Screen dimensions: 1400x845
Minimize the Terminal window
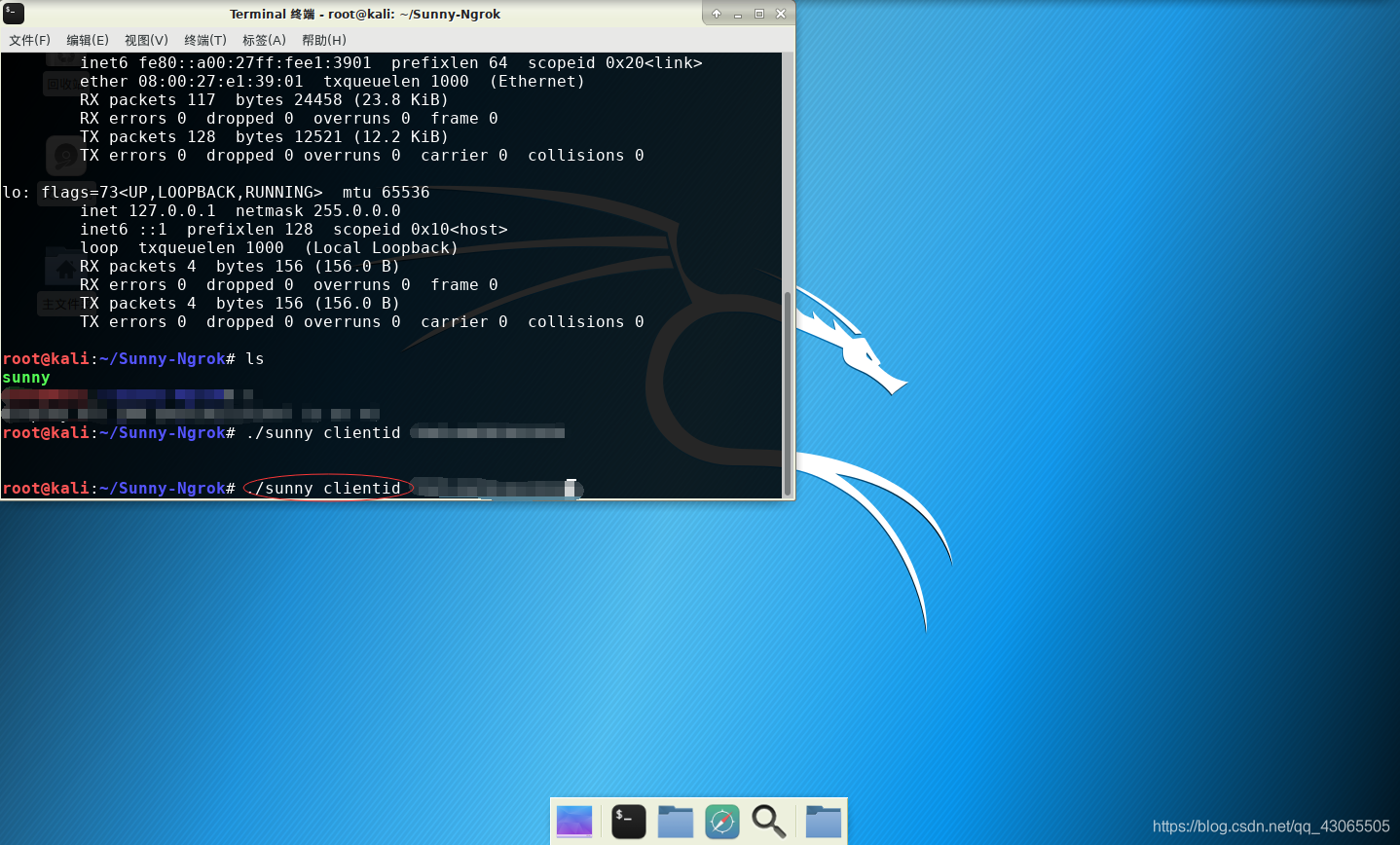pos(738,14)
